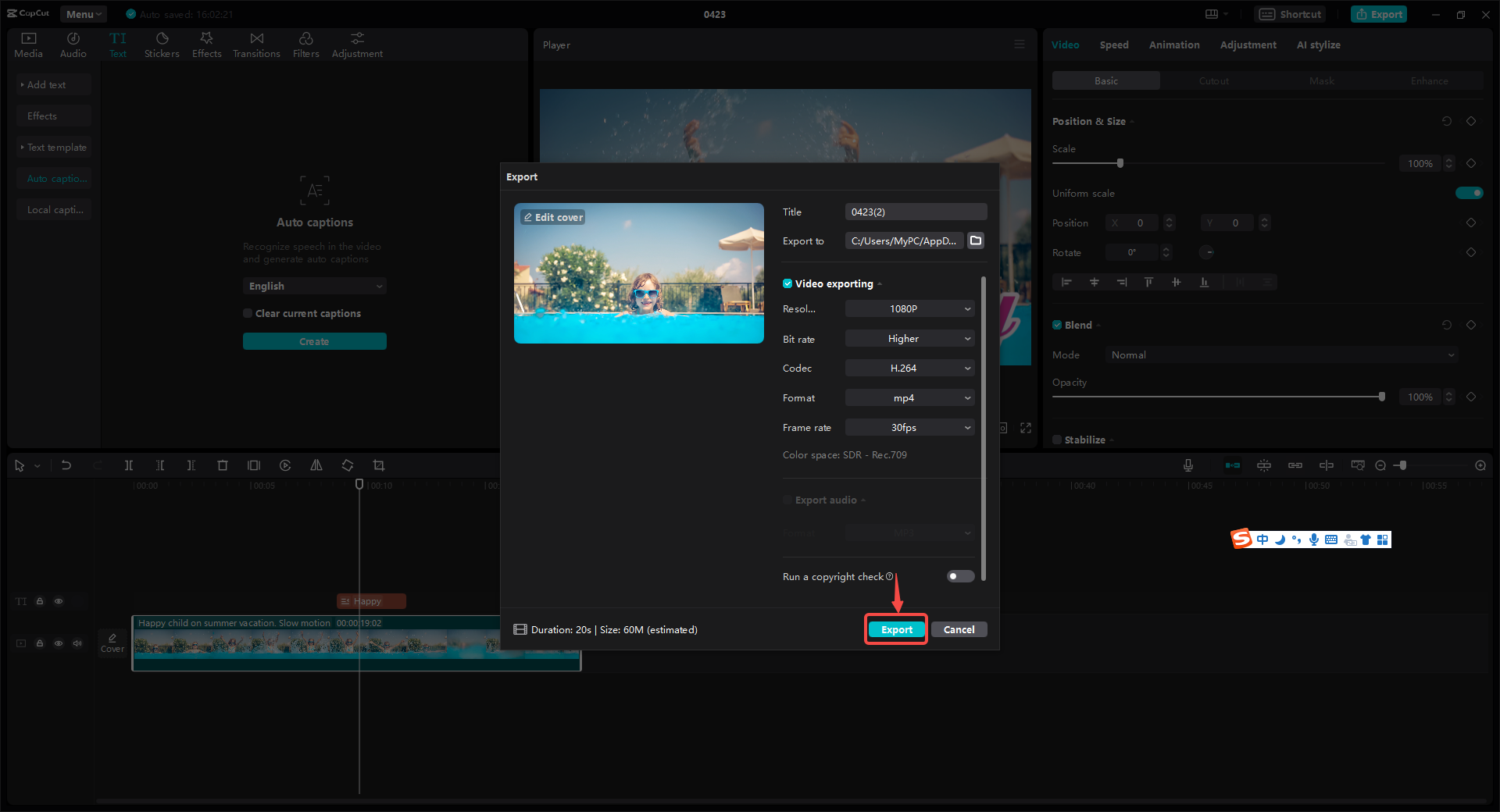This screenshot has height=812, width=1500.
Task: Toggle the Run a copyright check switch
Action: point(959,576)
